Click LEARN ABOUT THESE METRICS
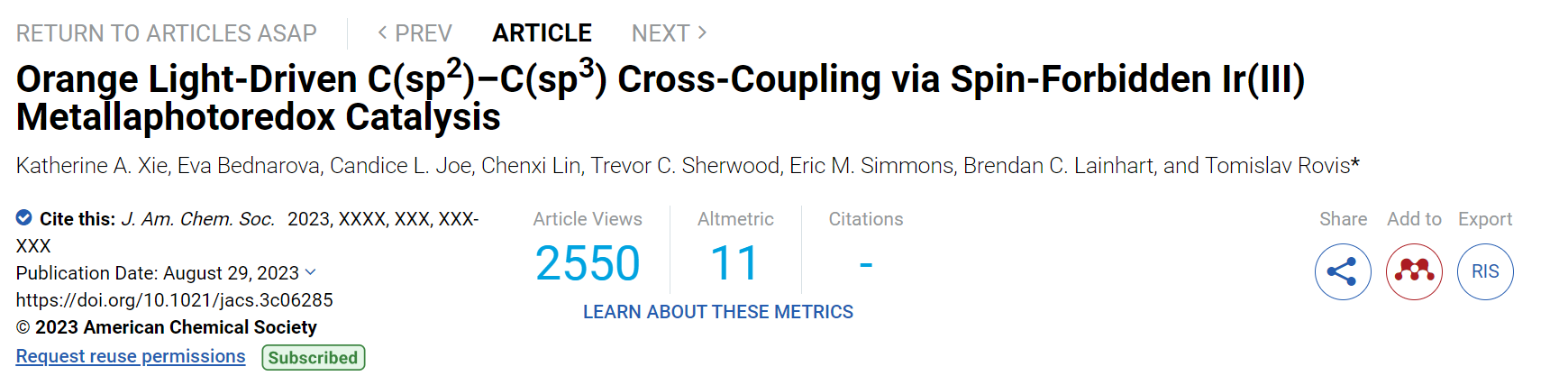This screenshot has width=1568, height=385. coord(718,312)
